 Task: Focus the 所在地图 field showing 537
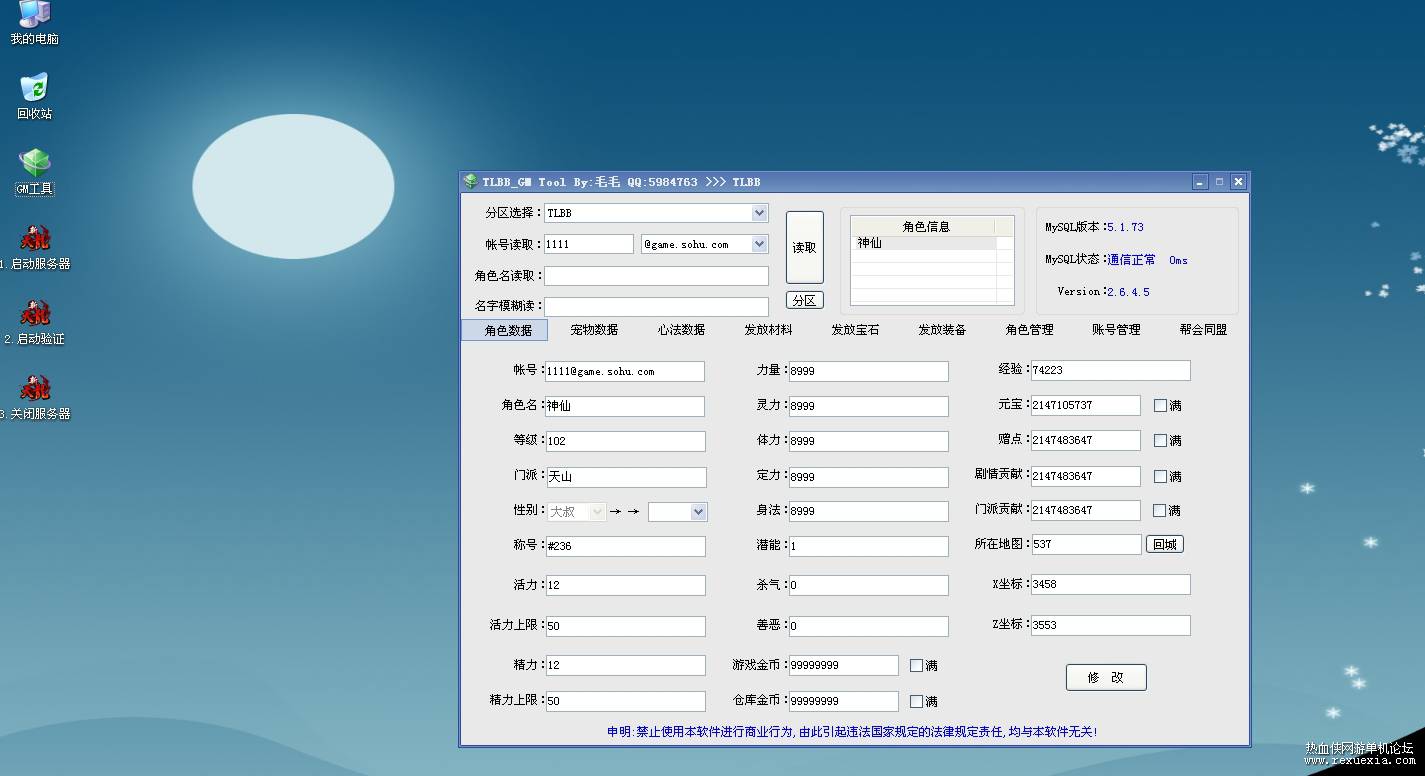1086,544
